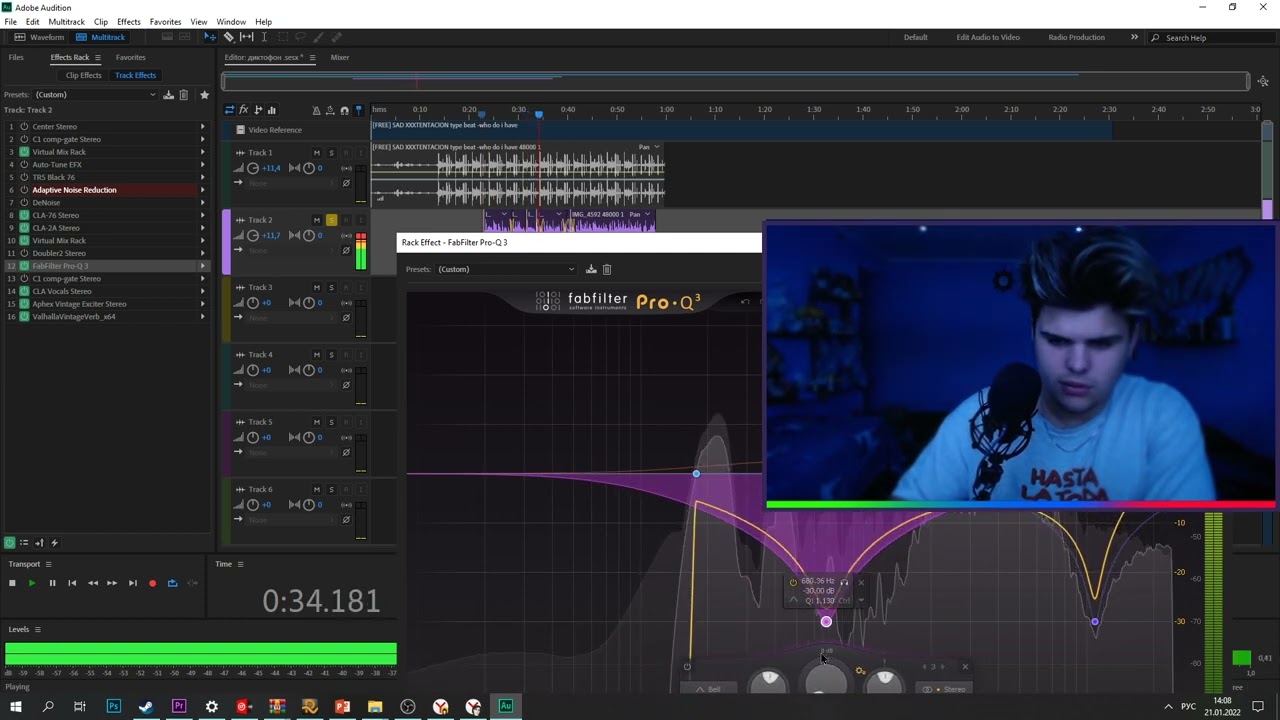Click Play in Transport panel
This screenshot has height=720, width=1280.
coord(32,583)
